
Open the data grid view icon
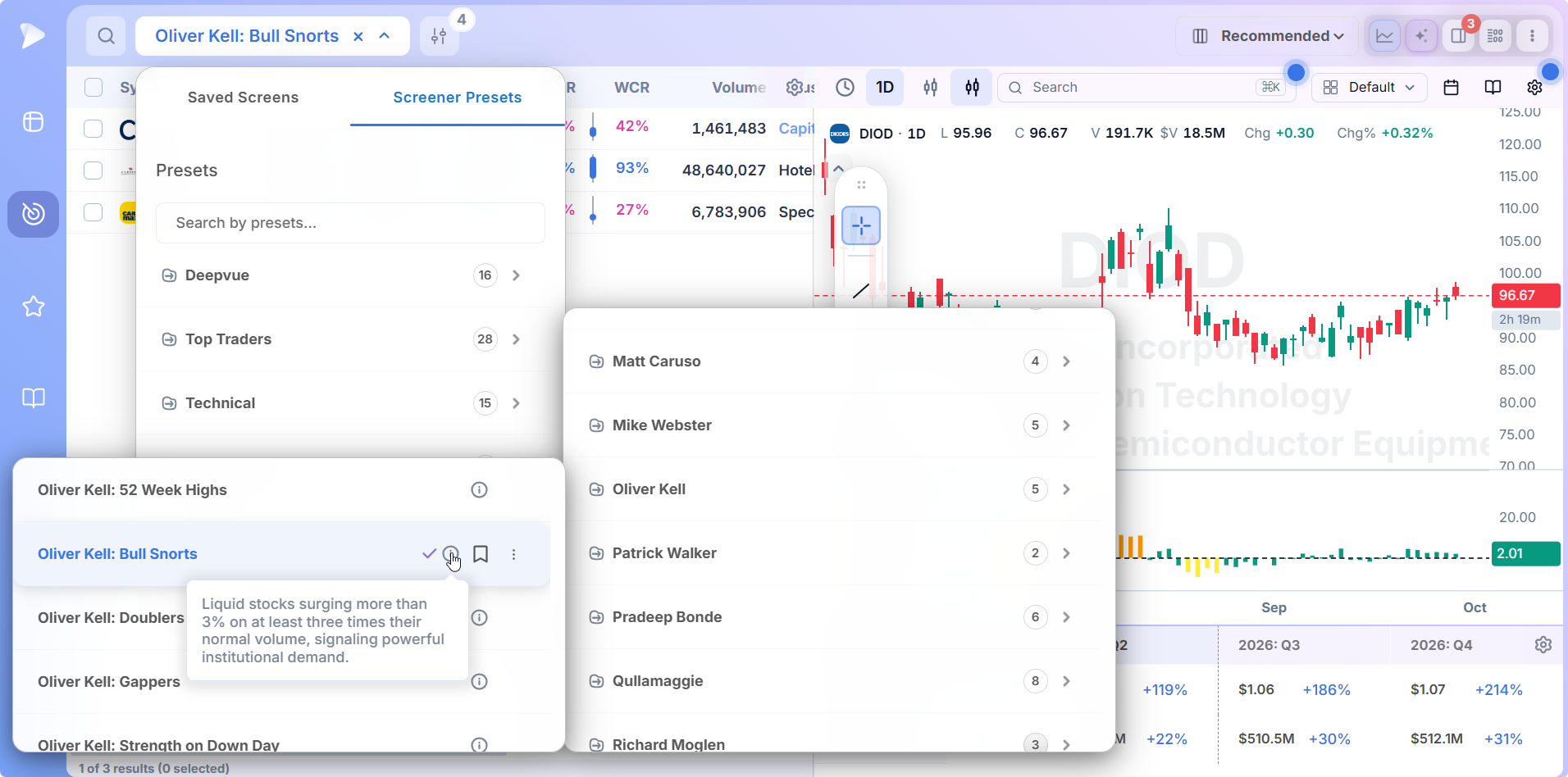pyautogui.click(x=1495, y=36)
